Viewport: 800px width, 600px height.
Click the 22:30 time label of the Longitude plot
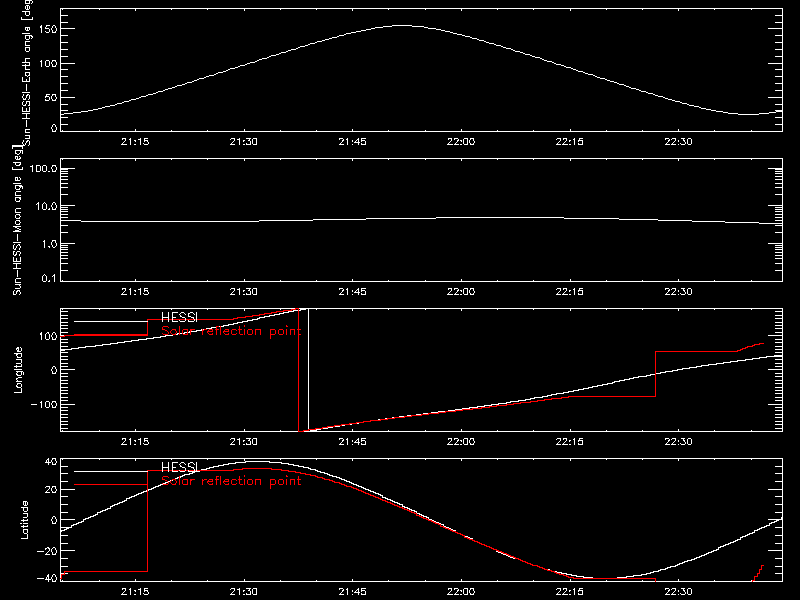[679, 442]
